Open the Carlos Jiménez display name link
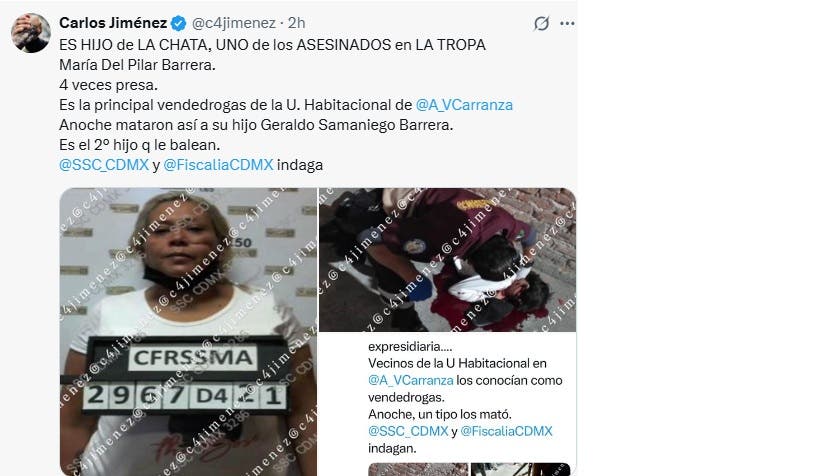The image size is (819, 476). [x=113, y=23]
